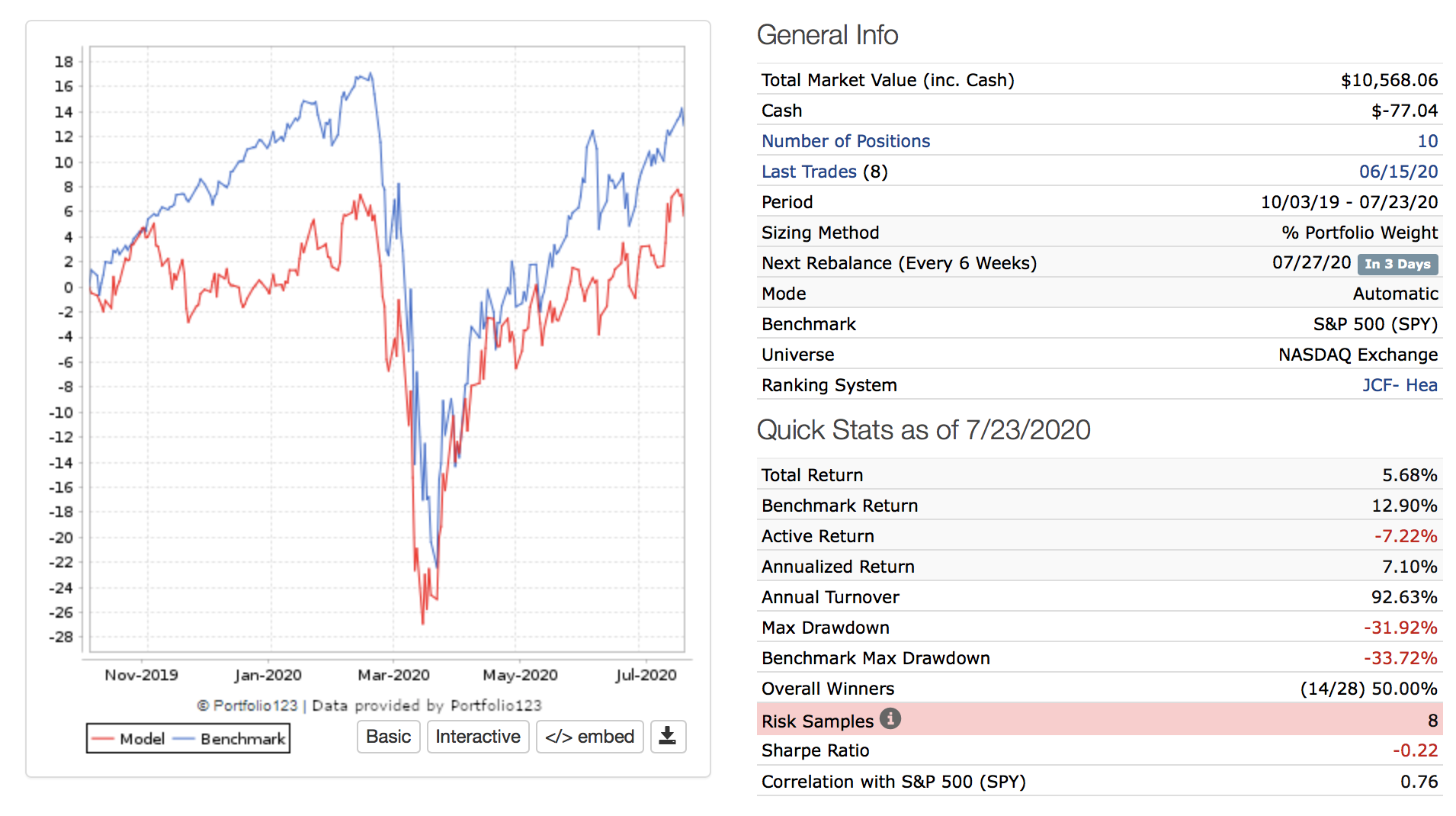Screen dimensions: 1456x816
Task: Click the Quick Stats as of 7/23/2020 heading
Action: coord(923,430)
